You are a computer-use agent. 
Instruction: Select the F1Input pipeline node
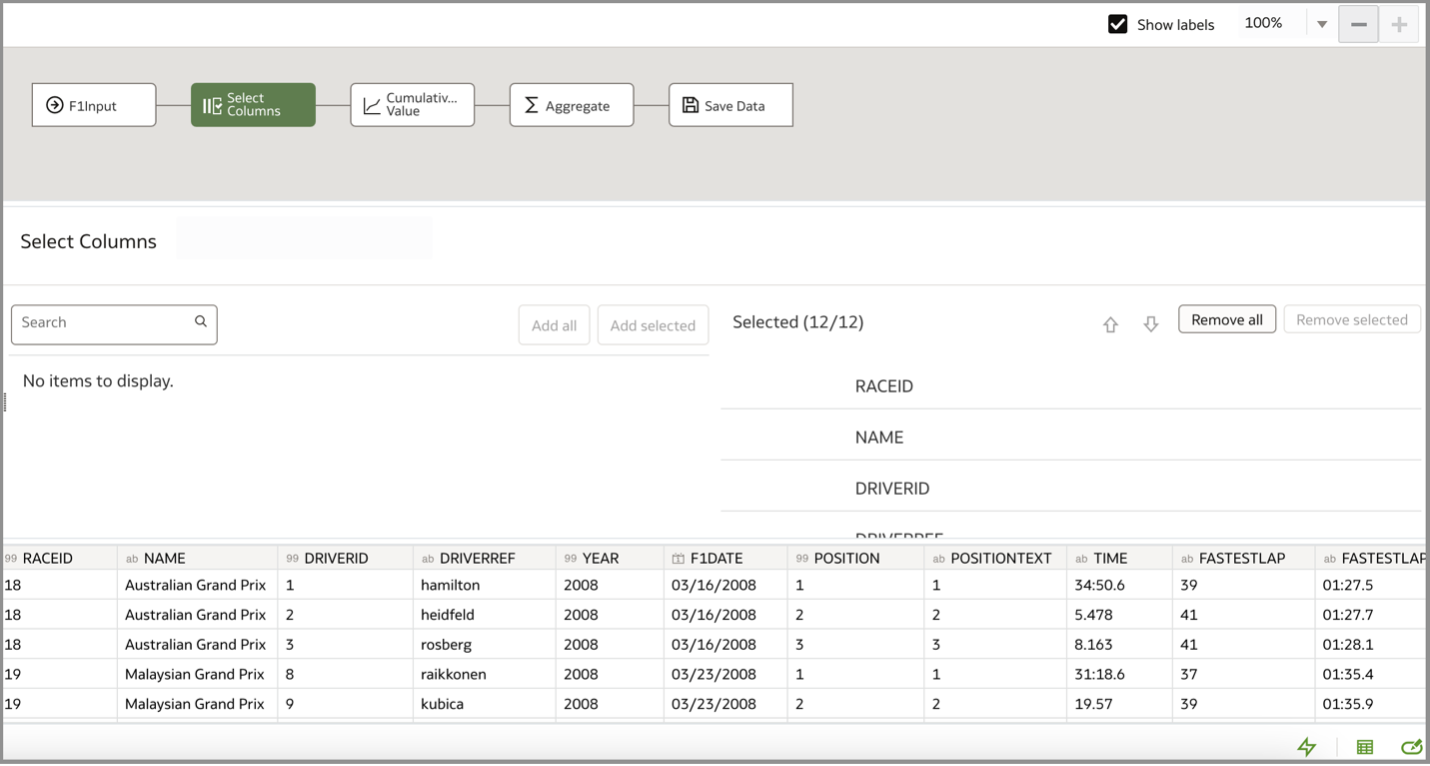(x=94, y=104)
